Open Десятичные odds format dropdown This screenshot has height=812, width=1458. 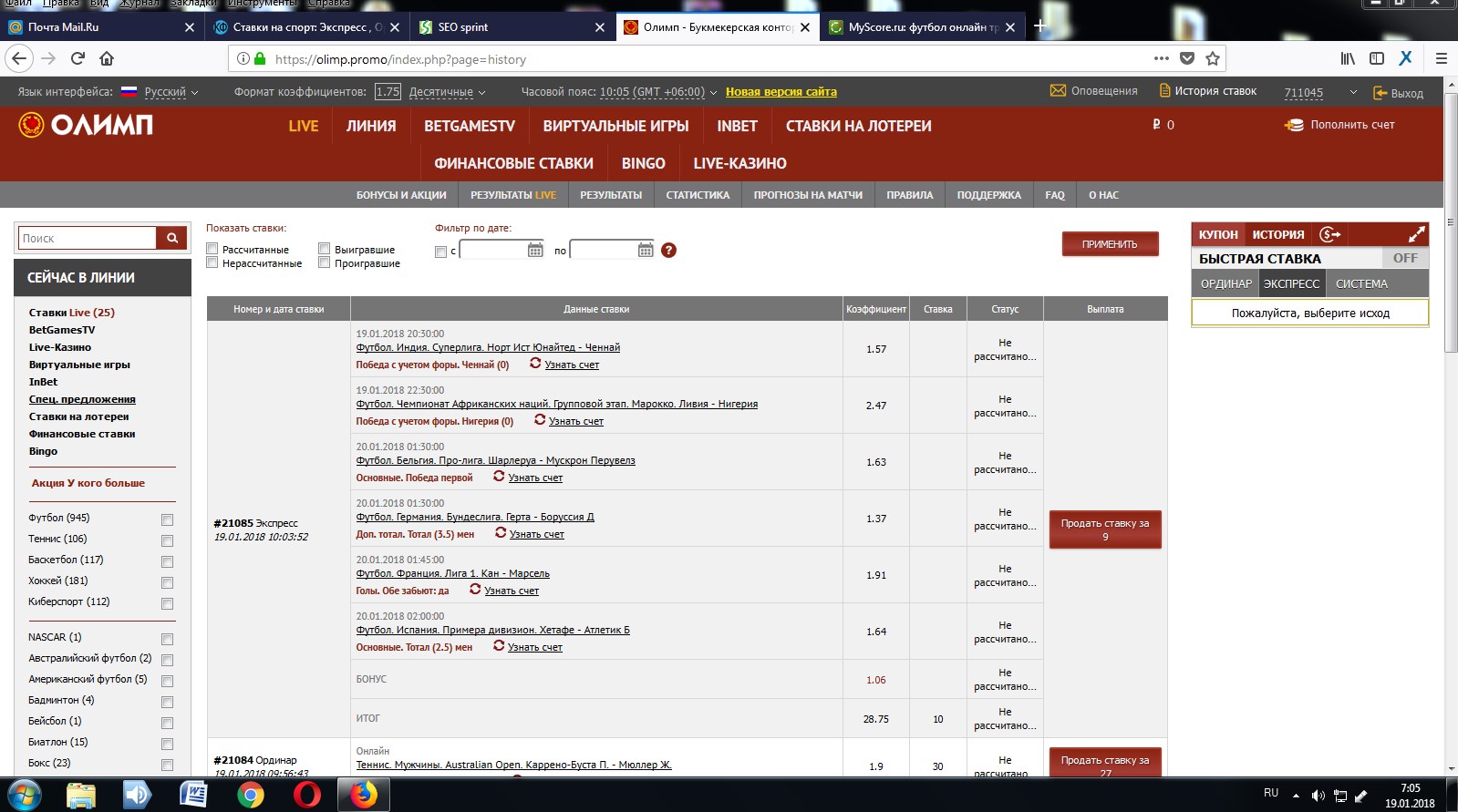447,92
